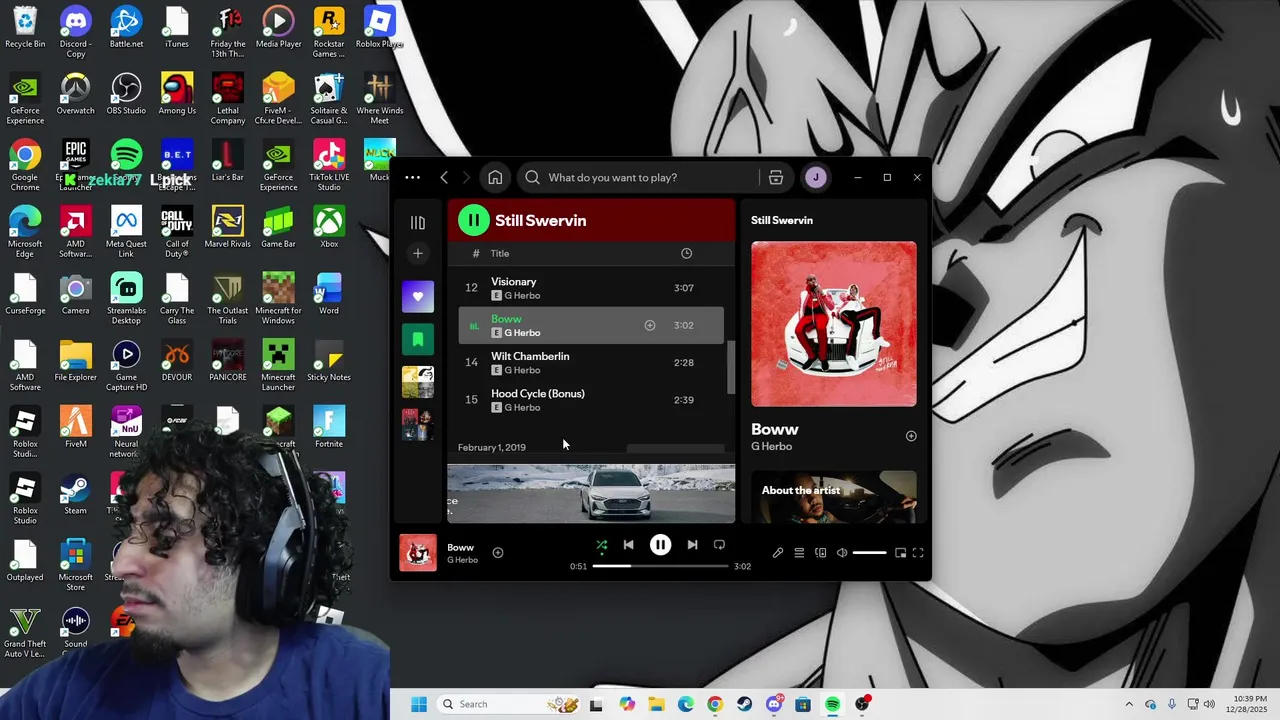Sort tracks by duration clock header
Screen dimensions: 1280x720
(x=686, y=253)
